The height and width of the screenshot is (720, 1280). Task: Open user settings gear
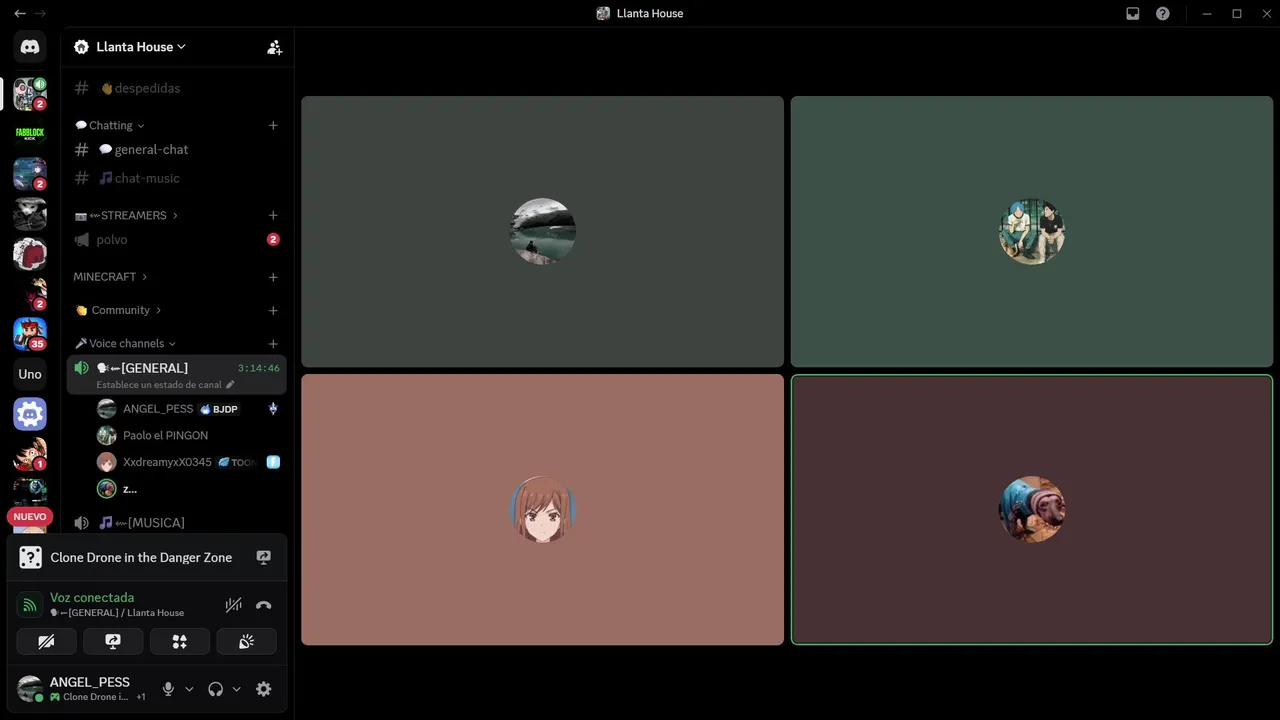tap(264, 689)
